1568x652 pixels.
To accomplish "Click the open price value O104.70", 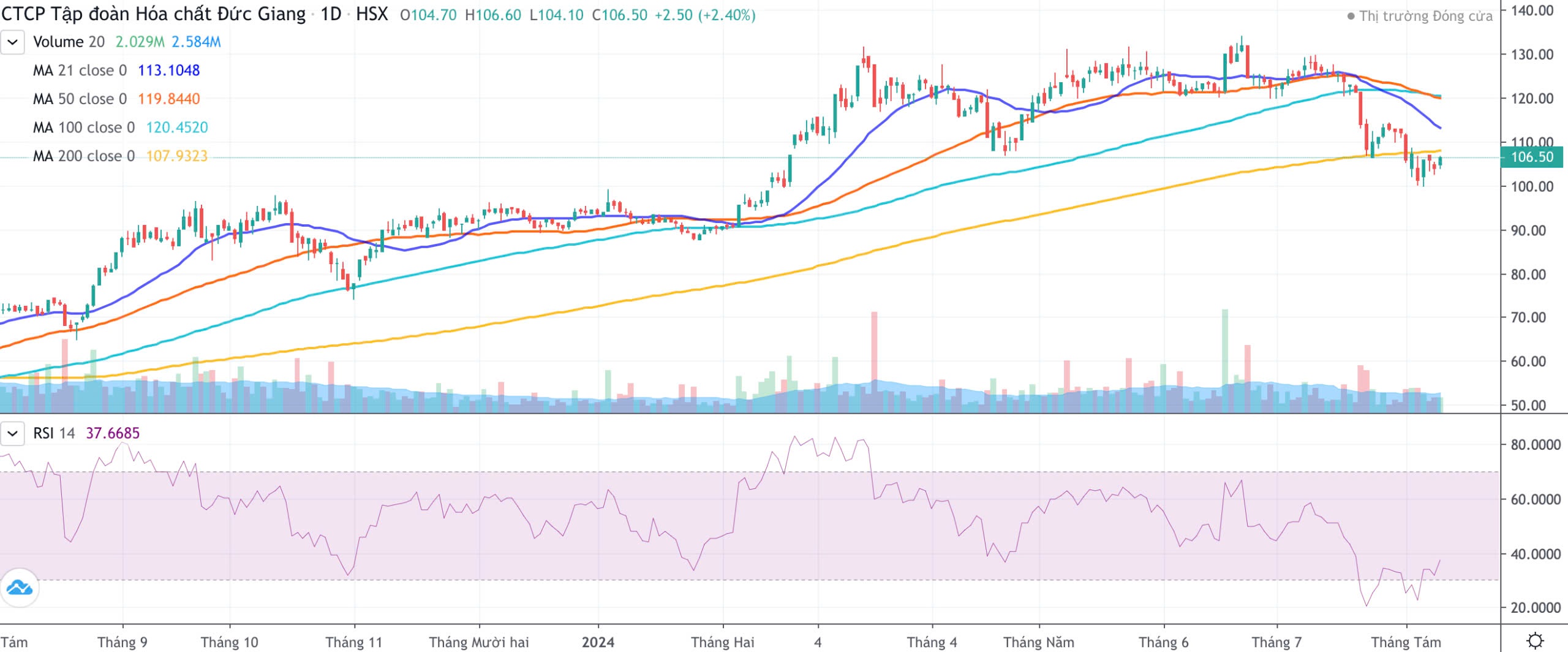I will coord(428,15).
